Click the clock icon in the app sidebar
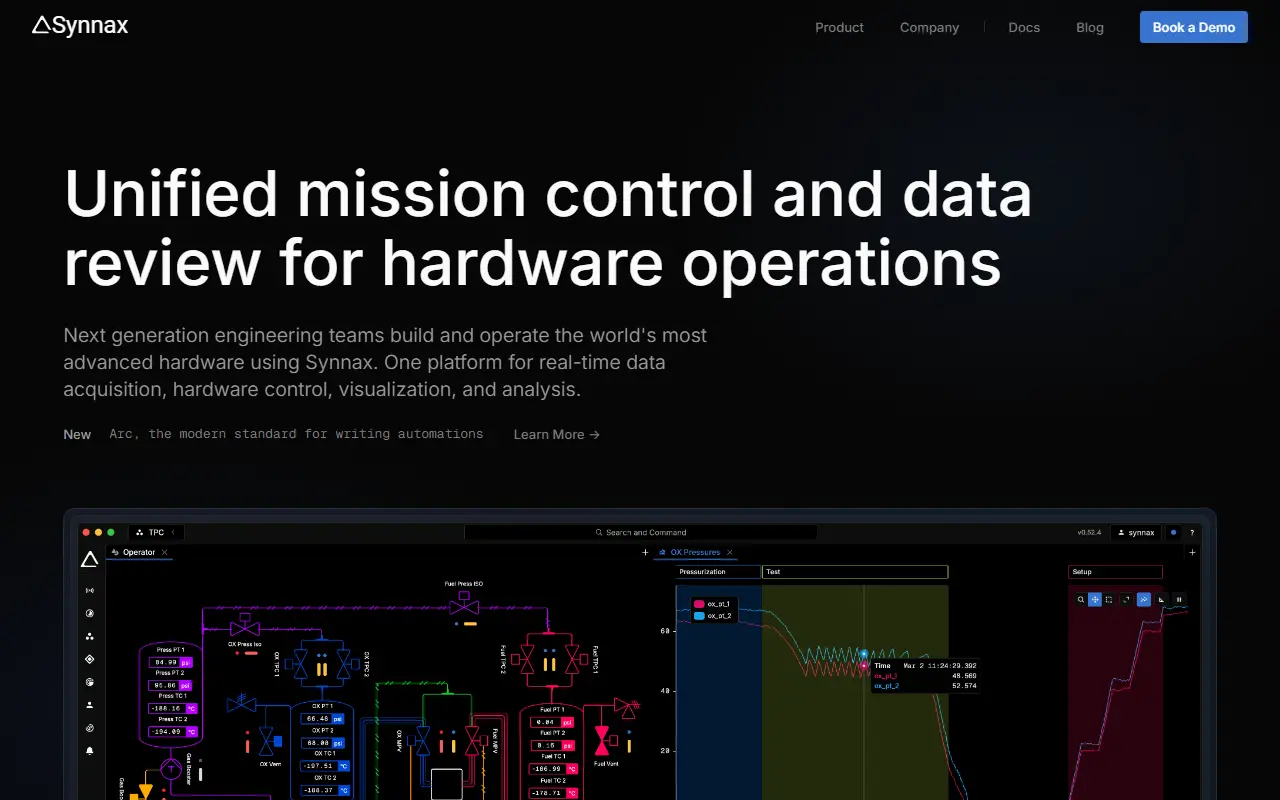 tap(90, 614)
